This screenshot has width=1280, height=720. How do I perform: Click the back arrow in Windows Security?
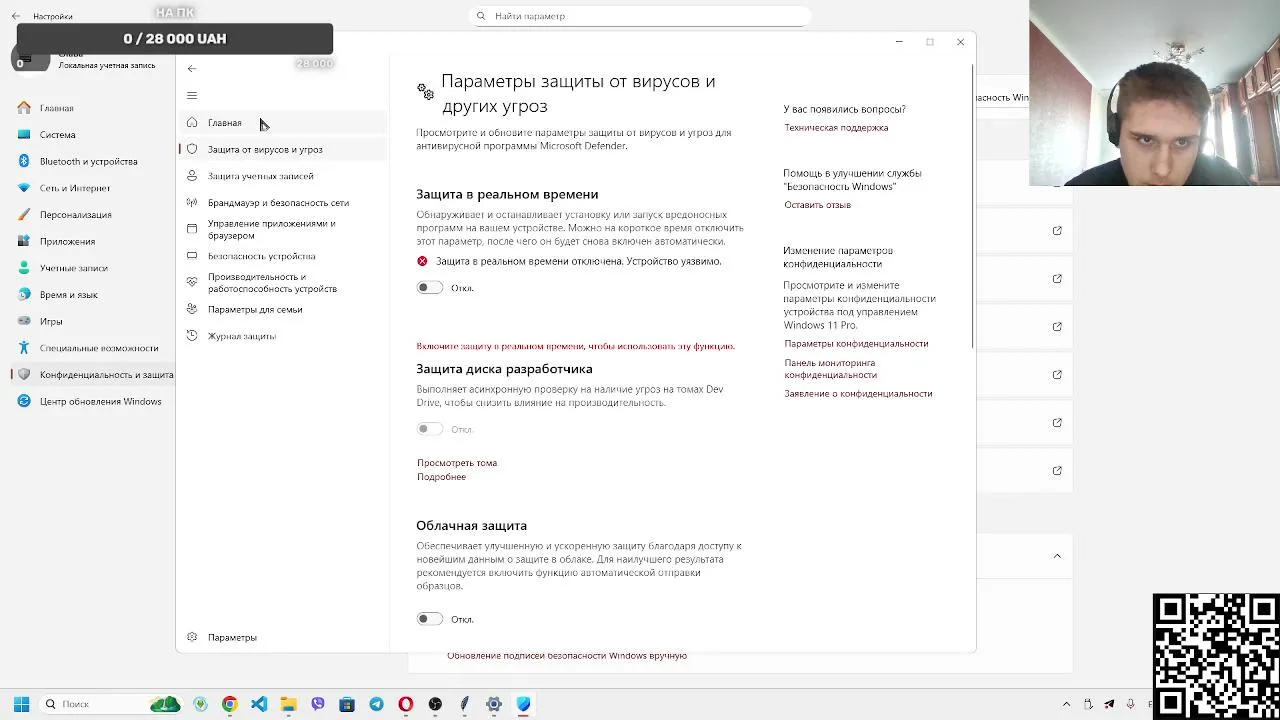click(192, 69)
